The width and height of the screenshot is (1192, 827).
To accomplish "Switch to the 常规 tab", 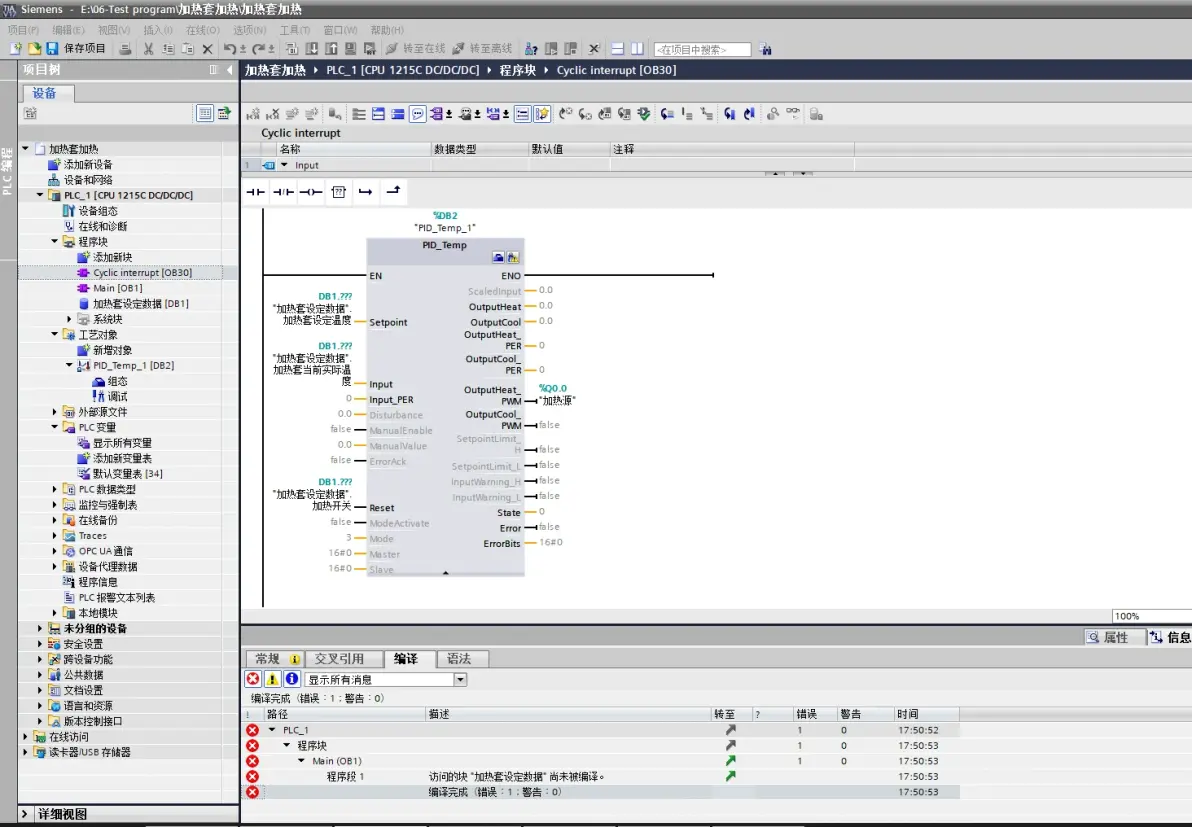I will 274,658.
